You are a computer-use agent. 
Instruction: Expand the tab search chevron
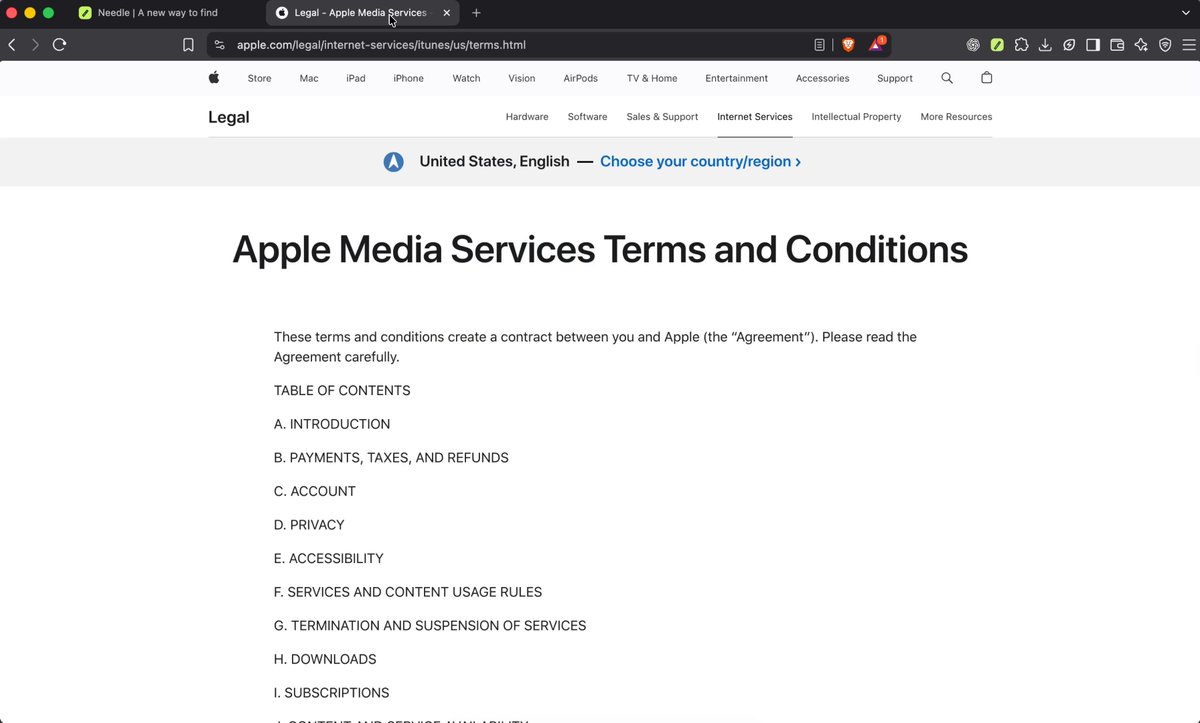pyautogui.click(x=1185, y=13)
